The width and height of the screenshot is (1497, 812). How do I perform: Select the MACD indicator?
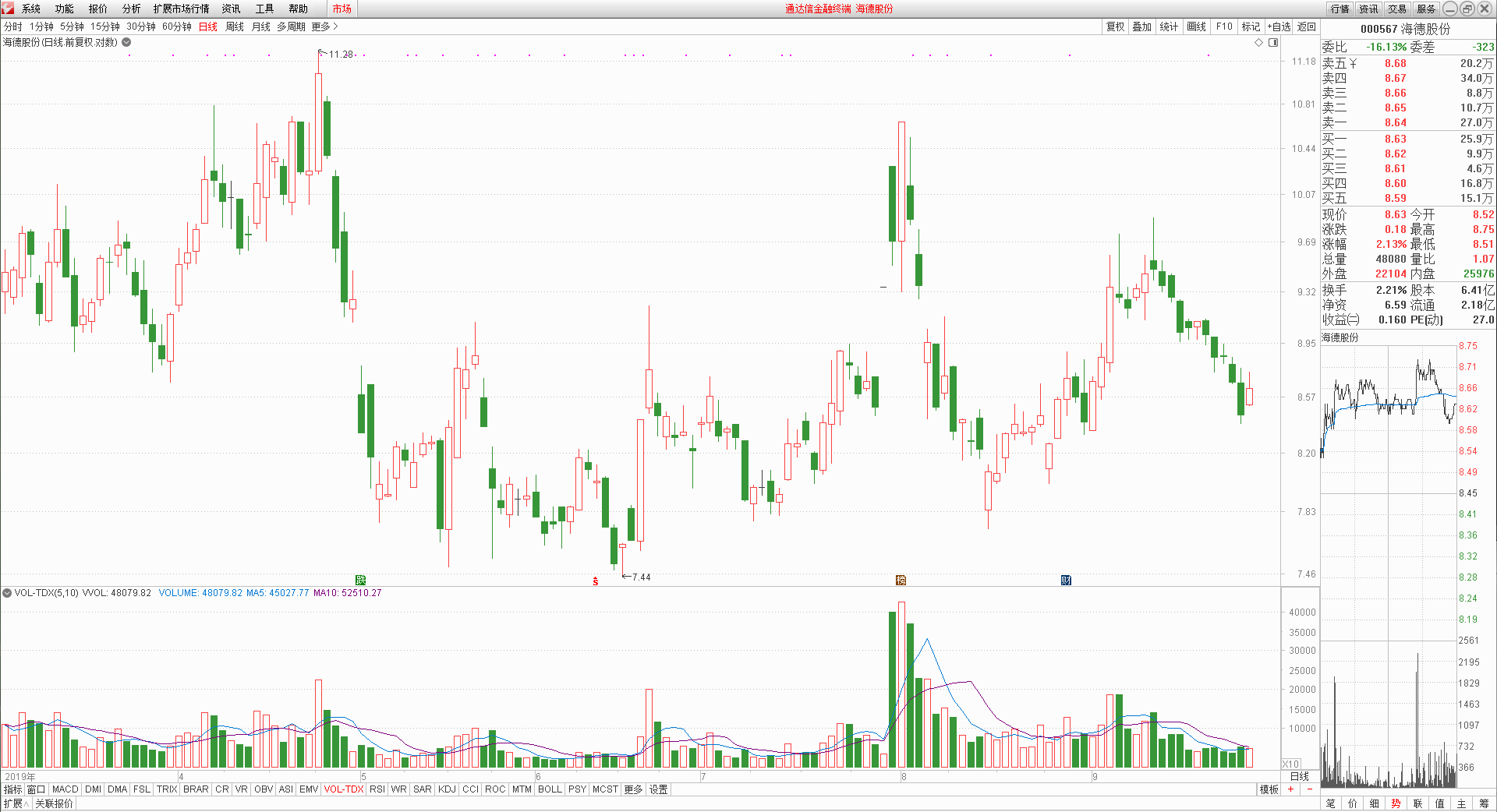(x=65, y=789)
